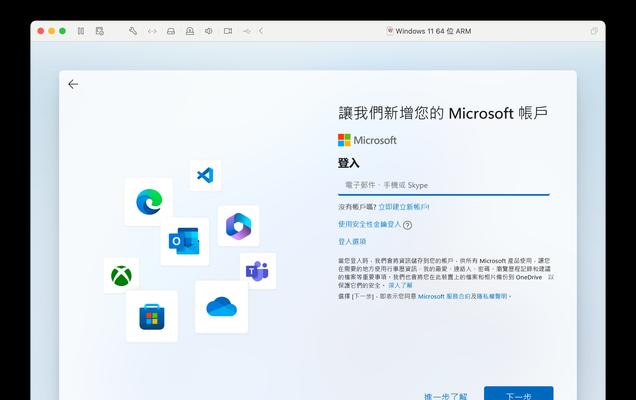Open the USB devices toolbar icon

tap(247, 31)
